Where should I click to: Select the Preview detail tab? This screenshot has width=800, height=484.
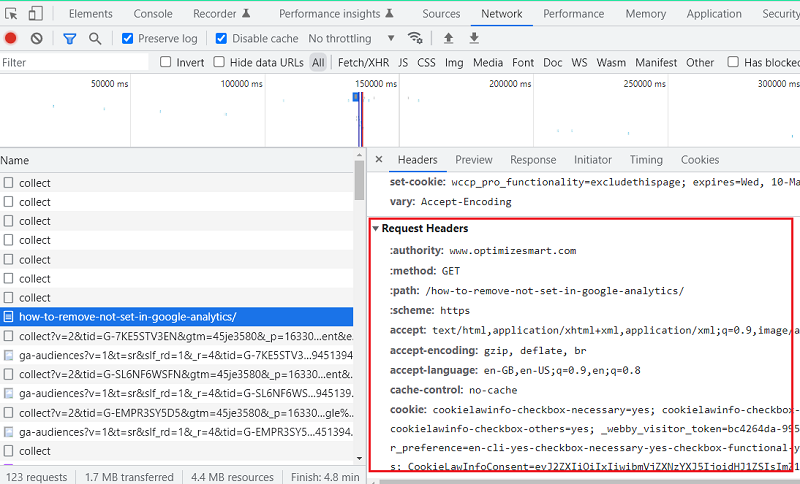[x=473, y=160]
